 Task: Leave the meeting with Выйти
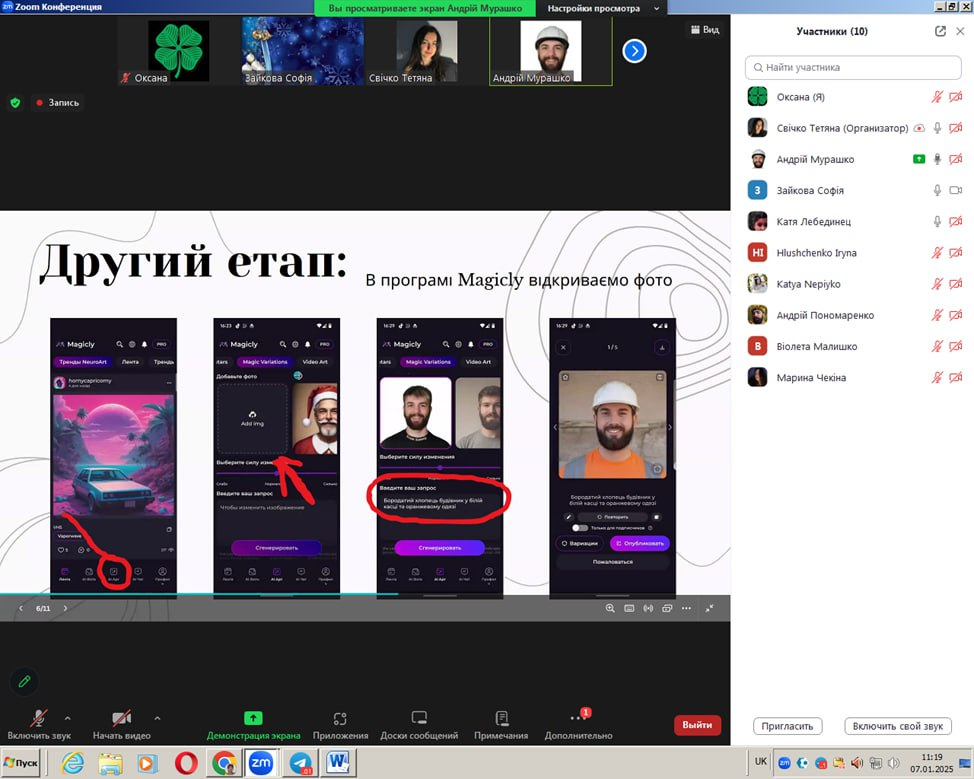[x=697, y=724]
